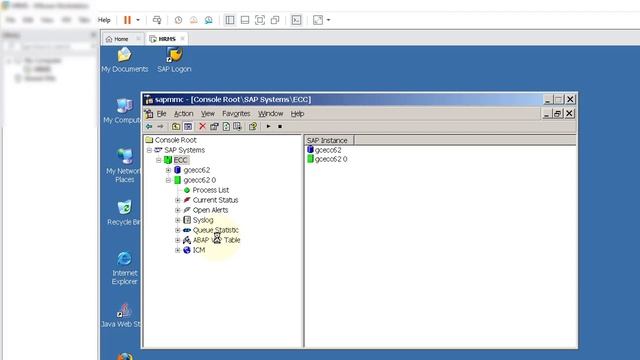Select Console Root in the tree
The width and height of the screenshot is (640, 360).
[x=176, y=140]
